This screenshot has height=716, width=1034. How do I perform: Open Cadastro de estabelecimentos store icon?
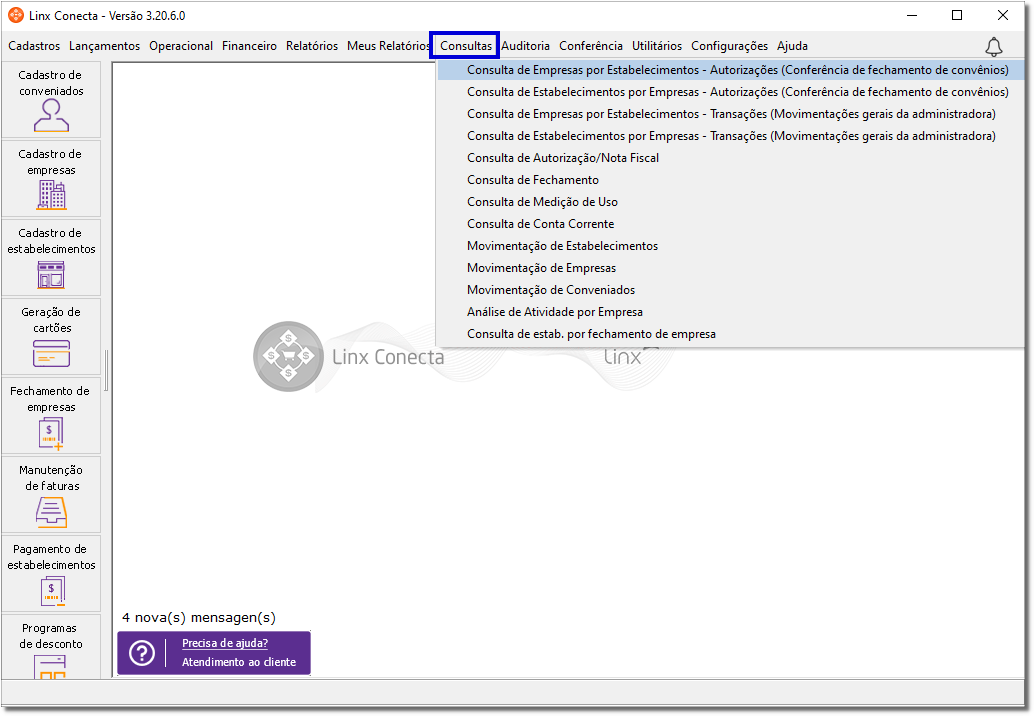51,274
